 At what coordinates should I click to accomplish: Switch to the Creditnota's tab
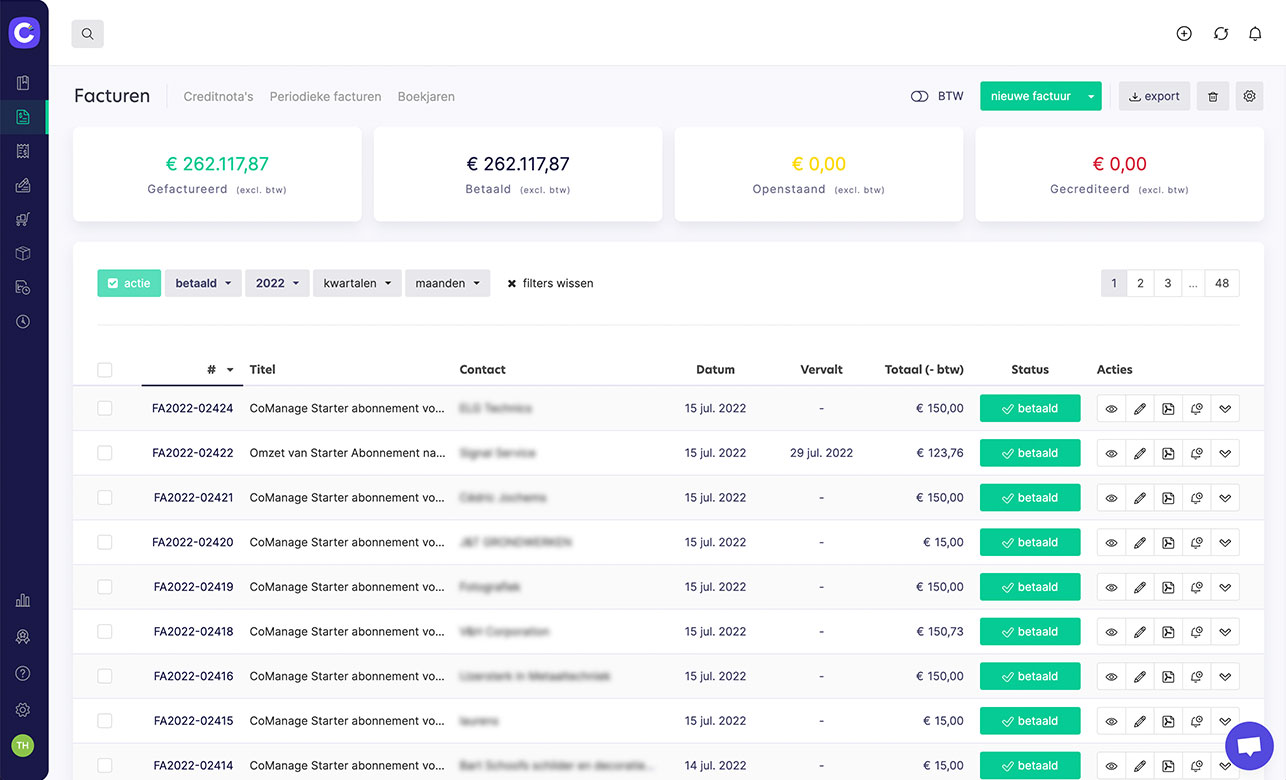[x=218, y=97]
